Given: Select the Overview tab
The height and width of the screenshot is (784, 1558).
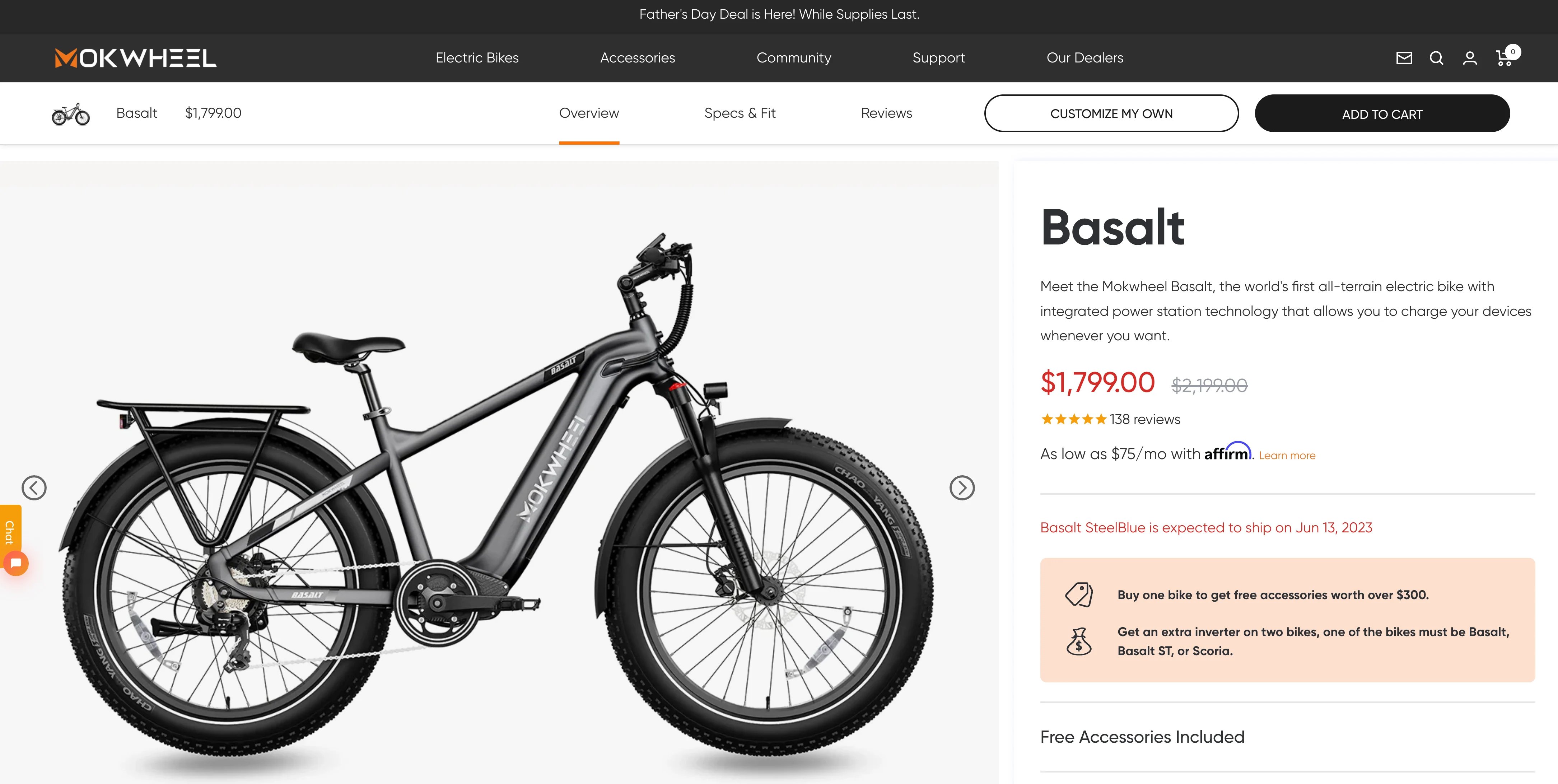Looking at the screenshot, I should (588, 113).
